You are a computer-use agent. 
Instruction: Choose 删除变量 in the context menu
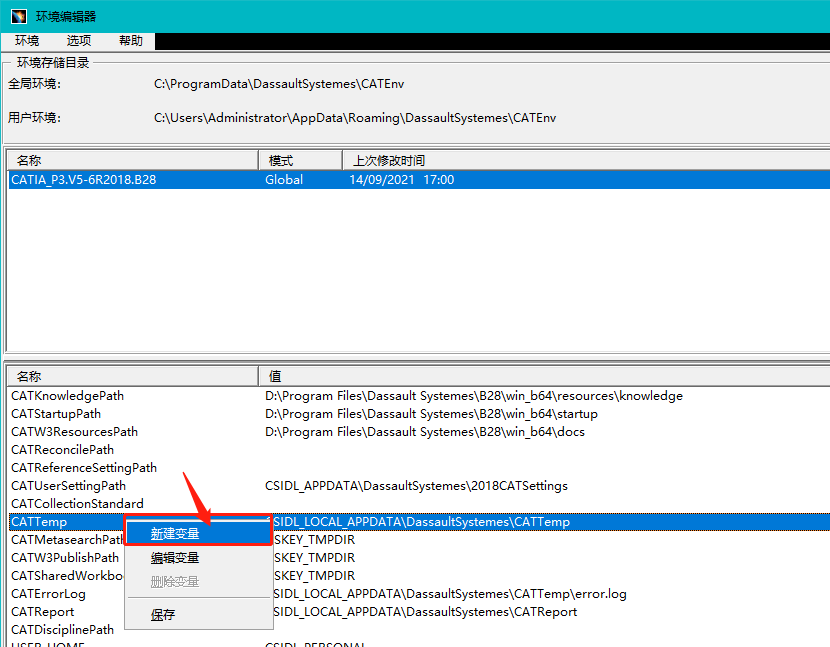(x=199, y=582)
